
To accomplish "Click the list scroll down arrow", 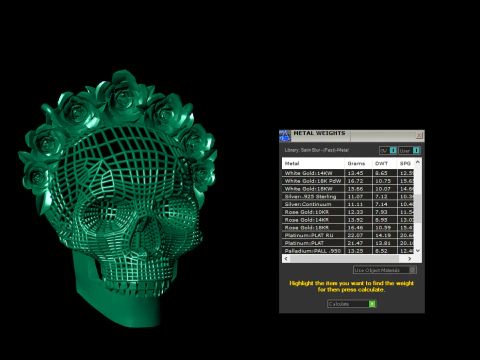I will click(418, 250).
